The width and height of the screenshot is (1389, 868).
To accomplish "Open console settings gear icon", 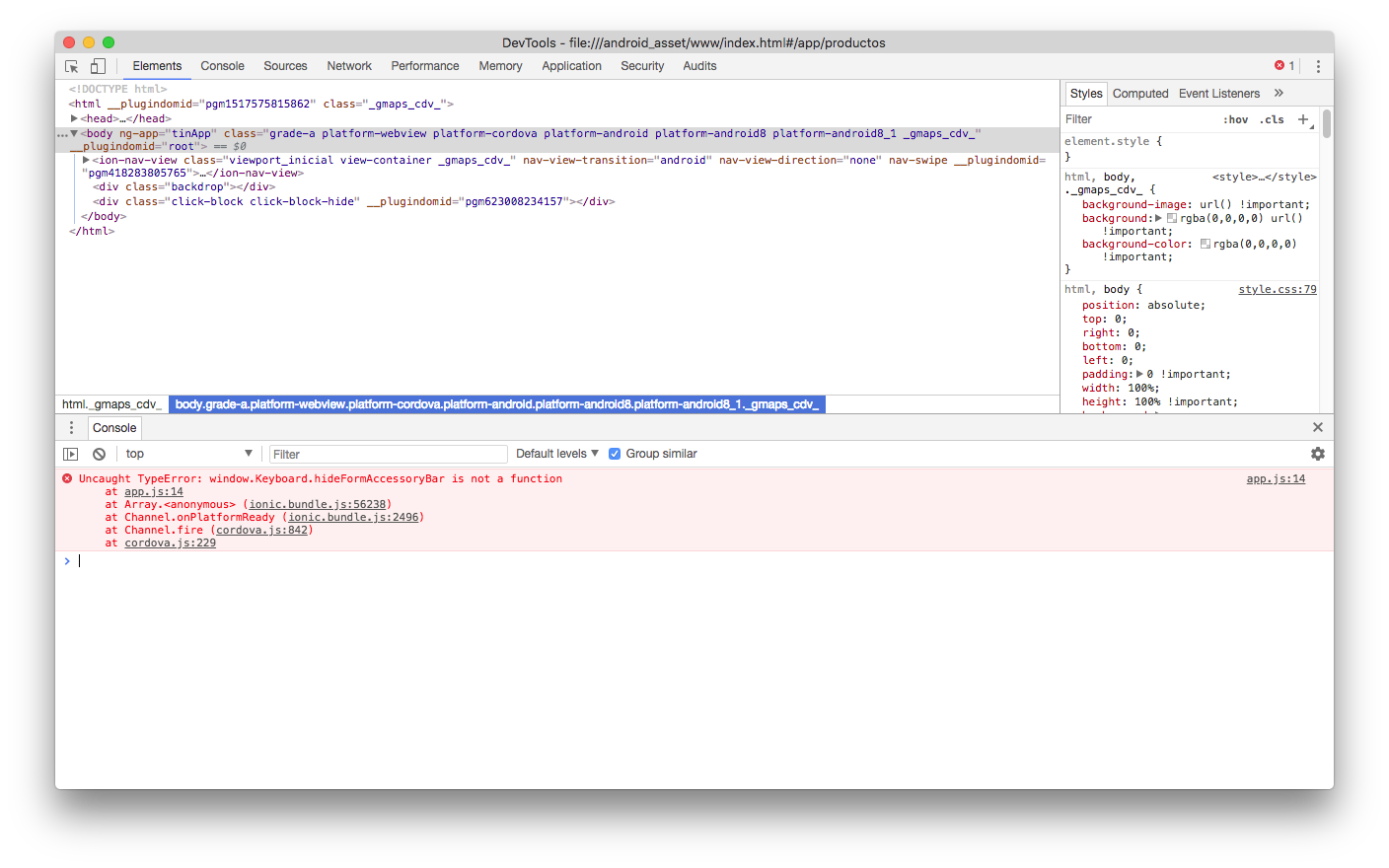I will coord(1318,453).
